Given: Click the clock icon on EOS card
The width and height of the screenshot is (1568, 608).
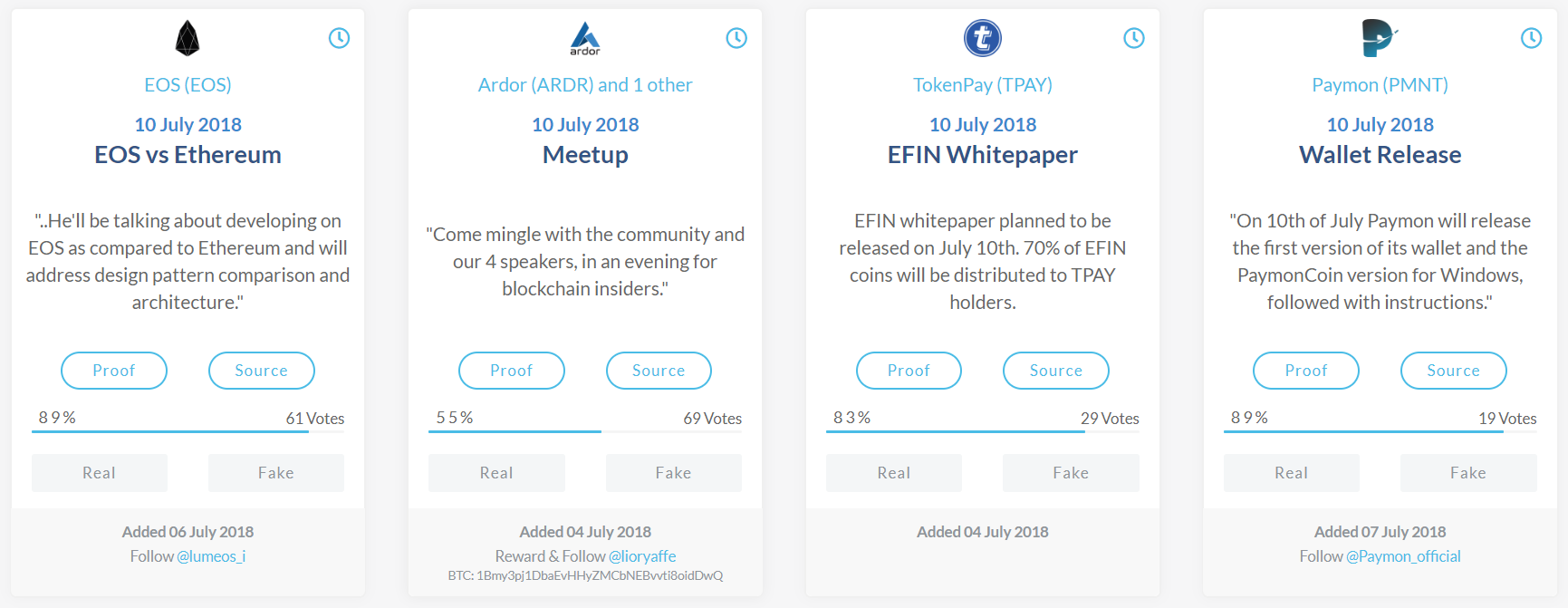Looking at the screenshot, I should (339, 38).
